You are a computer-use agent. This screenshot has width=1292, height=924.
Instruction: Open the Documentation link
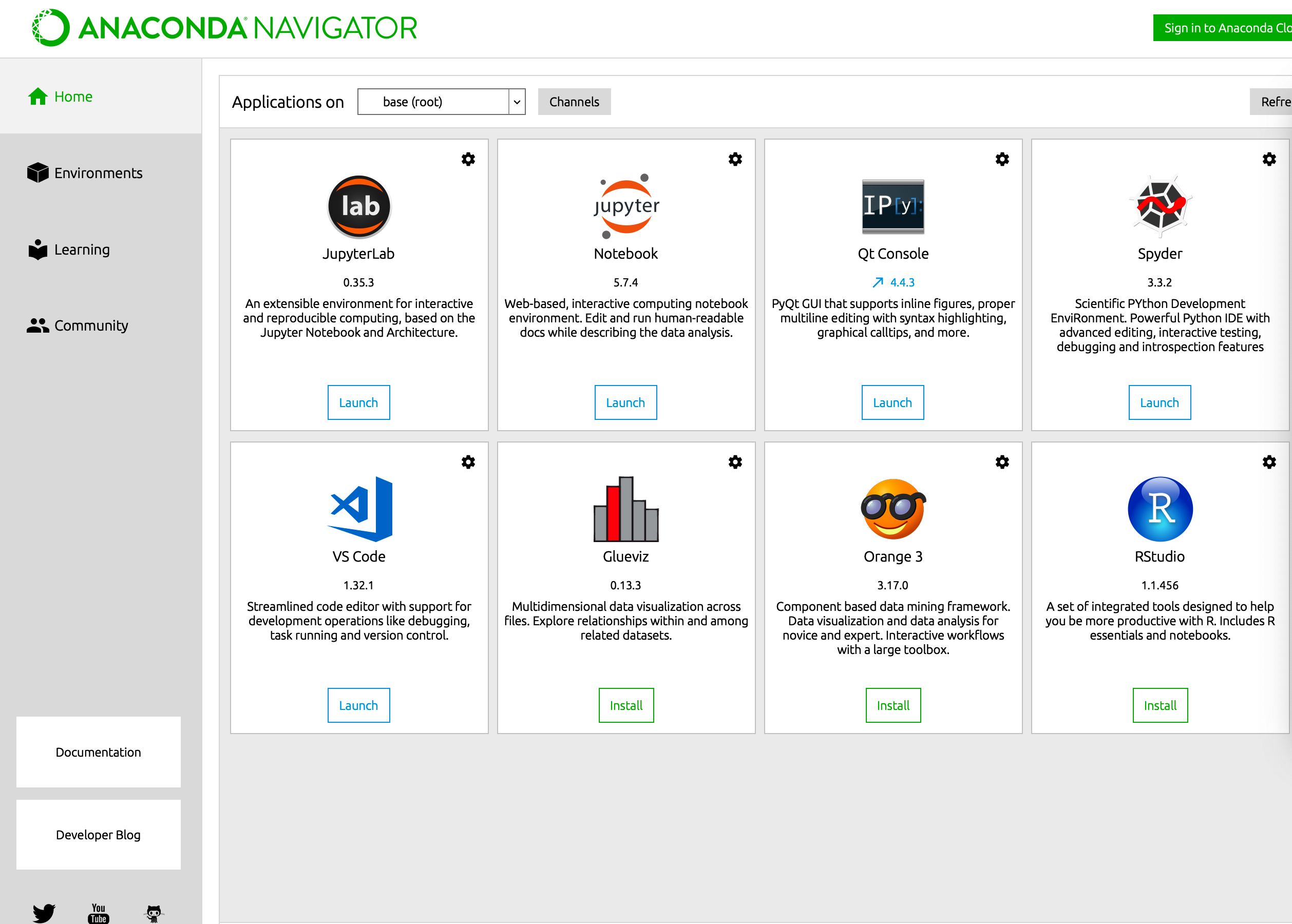[99, 752]
